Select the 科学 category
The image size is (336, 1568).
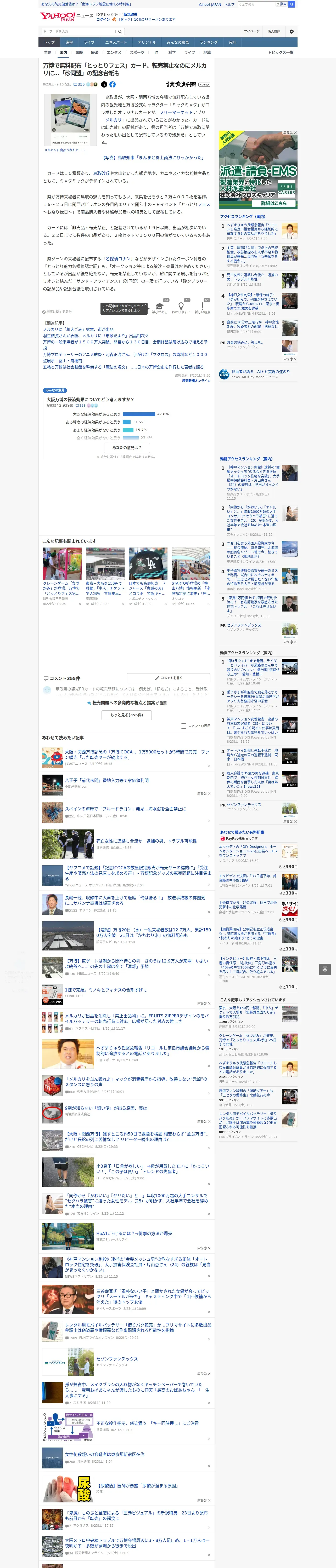(x=172, y=52)
